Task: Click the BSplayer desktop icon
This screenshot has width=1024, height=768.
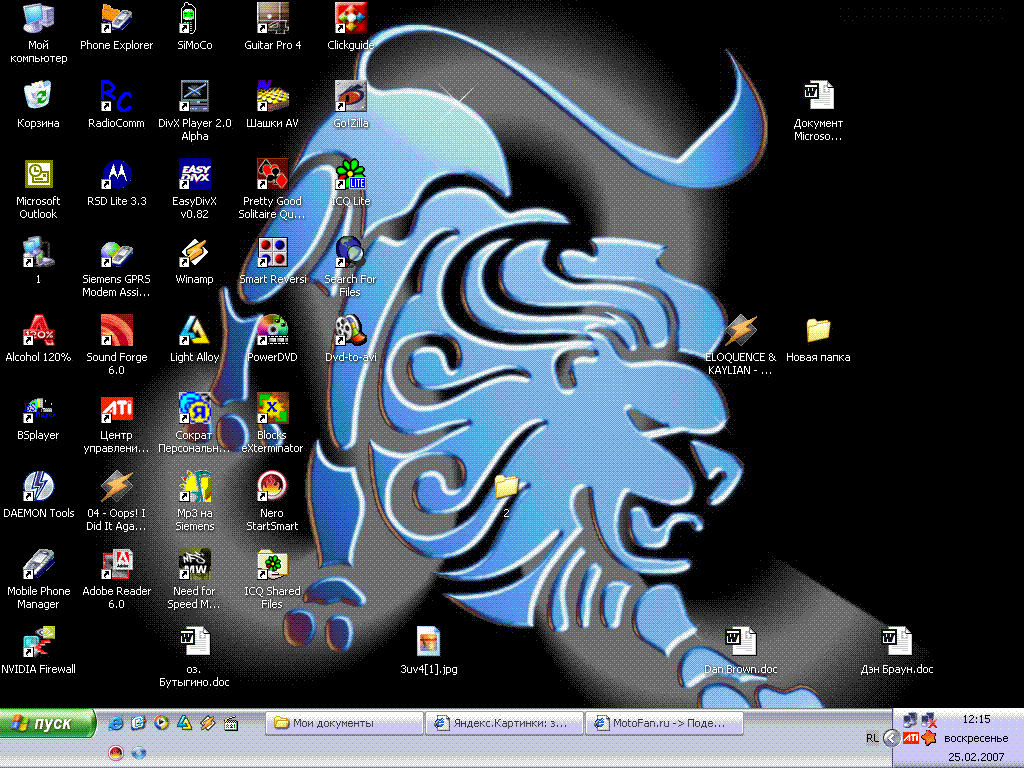Action: click(x=38, y=409)
